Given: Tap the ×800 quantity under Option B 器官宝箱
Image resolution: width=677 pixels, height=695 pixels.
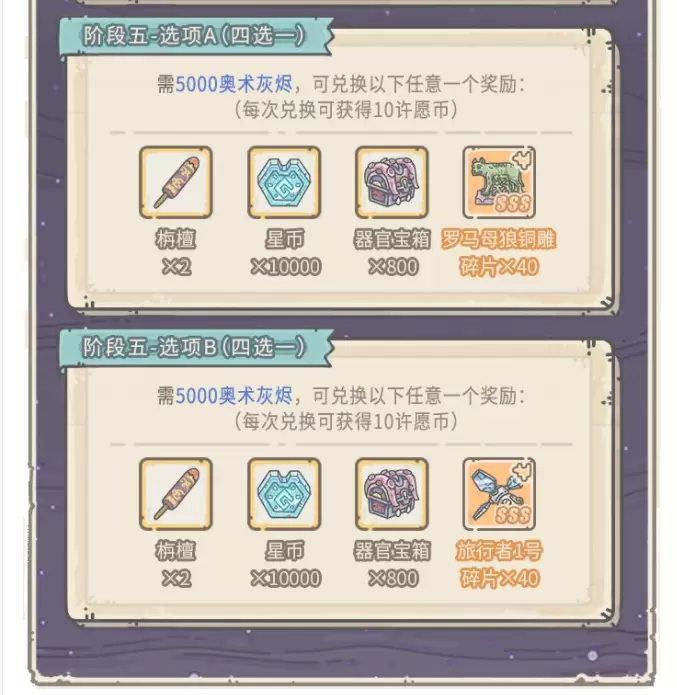Looking at the screenshot, I should [393, 578].
